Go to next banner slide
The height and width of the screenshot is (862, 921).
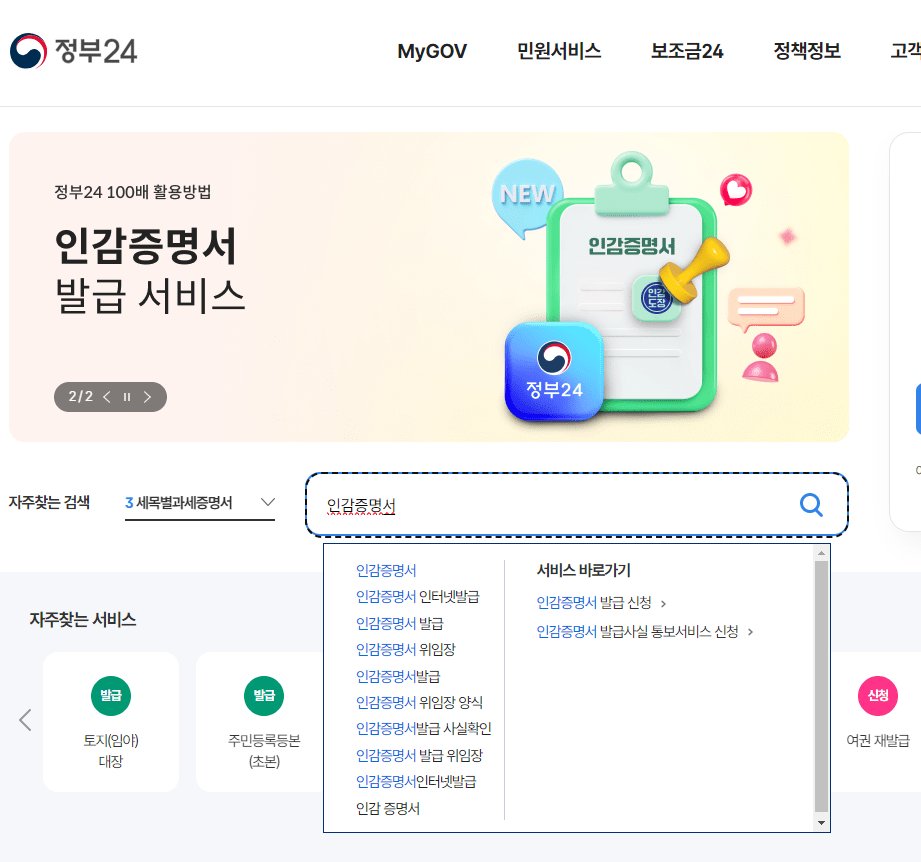tap(147, 397)
